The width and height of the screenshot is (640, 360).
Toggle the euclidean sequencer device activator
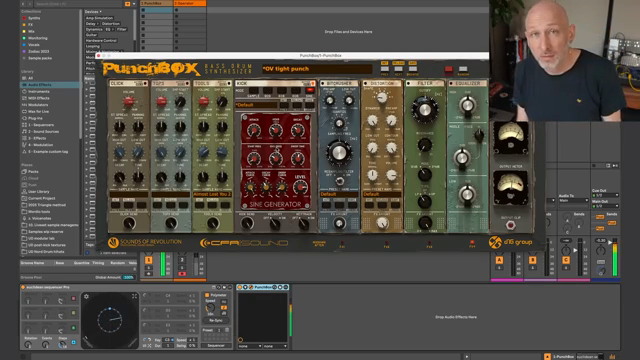(x=23, y=287)
